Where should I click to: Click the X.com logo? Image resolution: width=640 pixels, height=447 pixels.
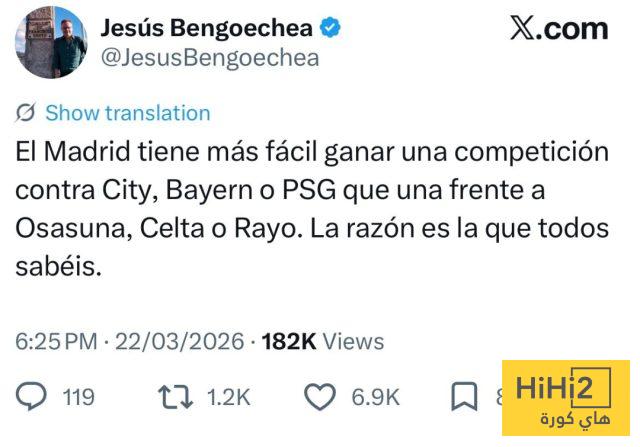pos(558,29)
